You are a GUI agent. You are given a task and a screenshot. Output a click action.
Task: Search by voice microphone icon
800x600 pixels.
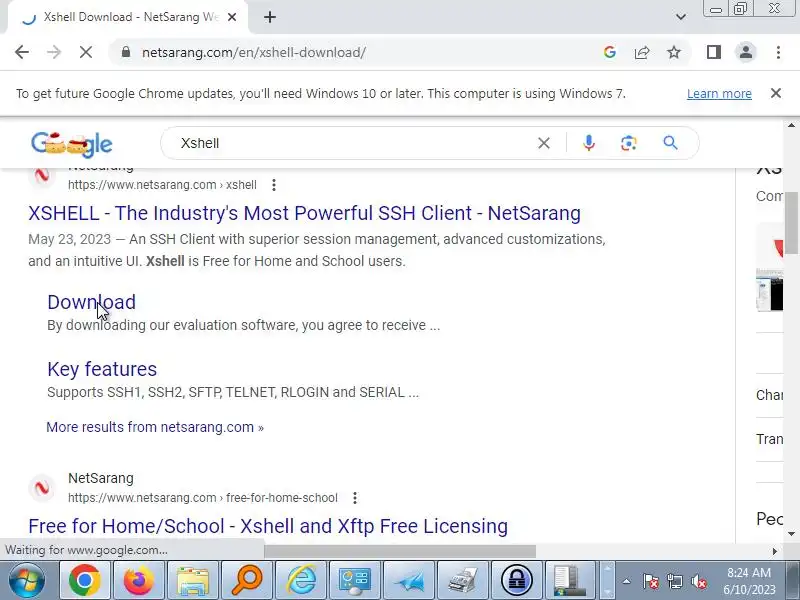tap(589, 143)
